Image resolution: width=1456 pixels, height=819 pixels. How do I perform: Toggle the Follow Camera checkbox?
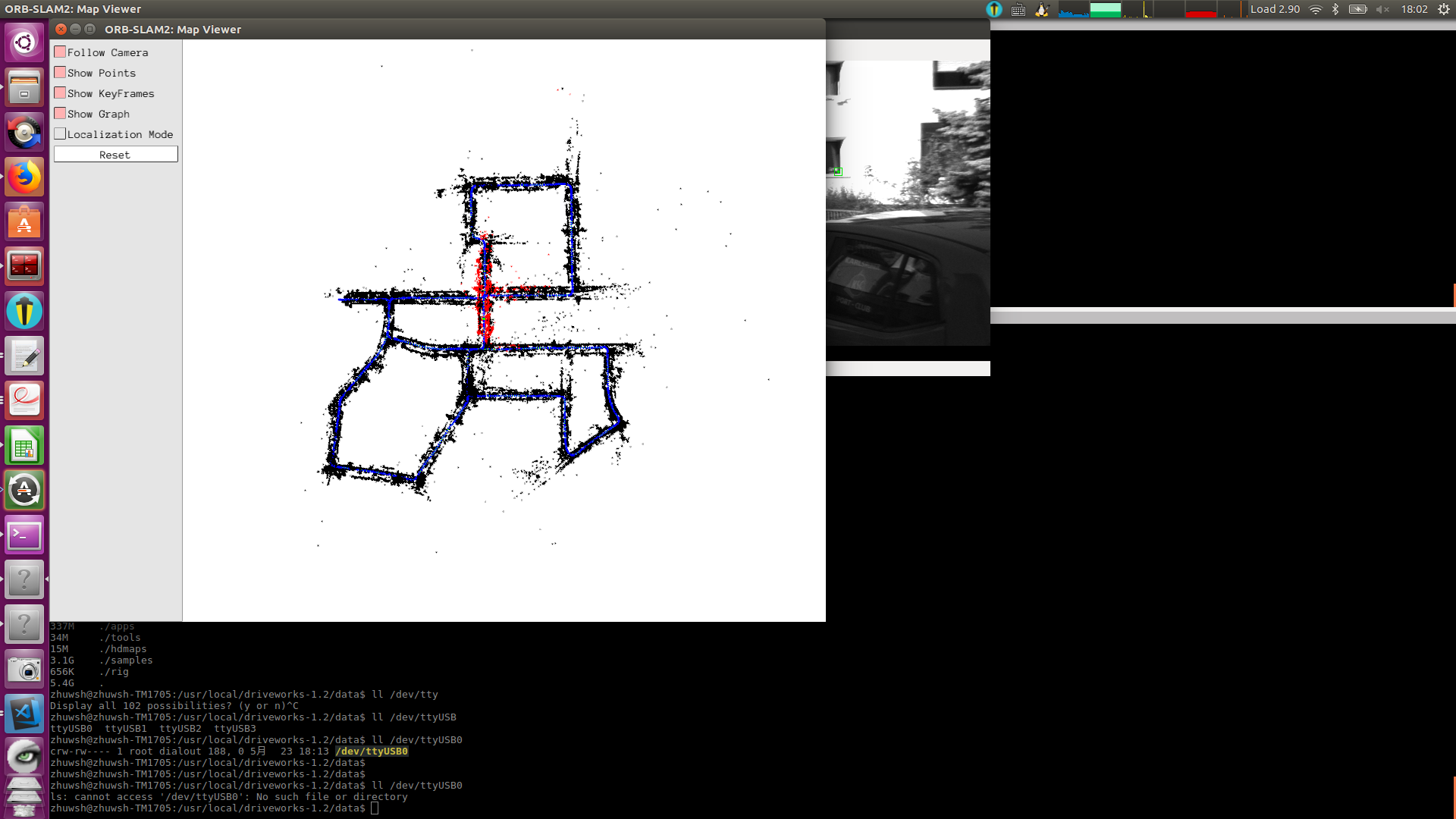click(60, 52)
